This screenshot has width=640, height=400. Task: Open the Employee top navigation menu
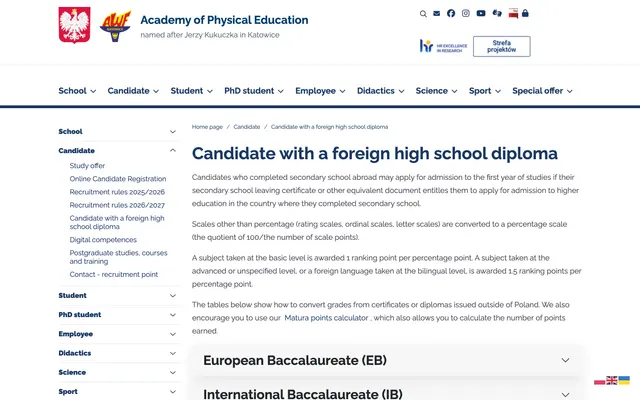point(320,91)
